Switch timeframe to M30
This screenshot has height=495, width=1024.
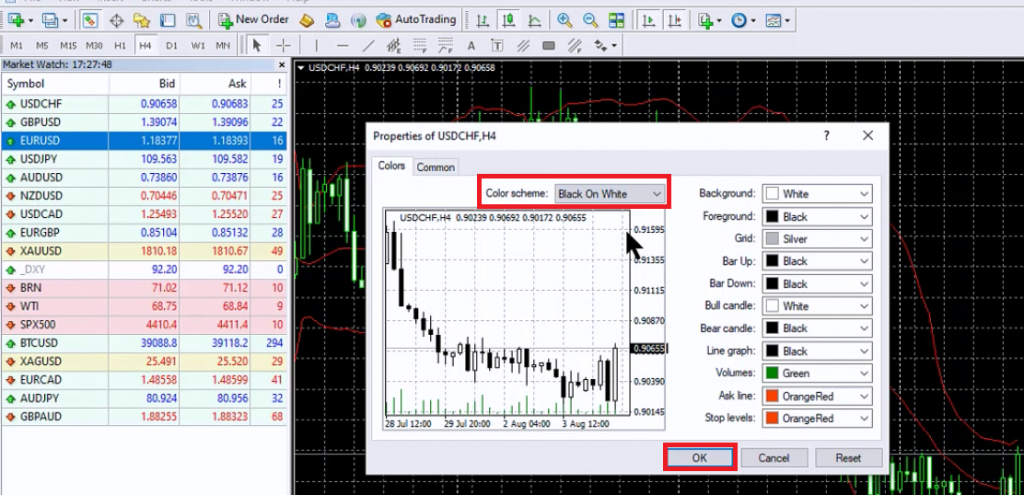click(x=94, y=46)
